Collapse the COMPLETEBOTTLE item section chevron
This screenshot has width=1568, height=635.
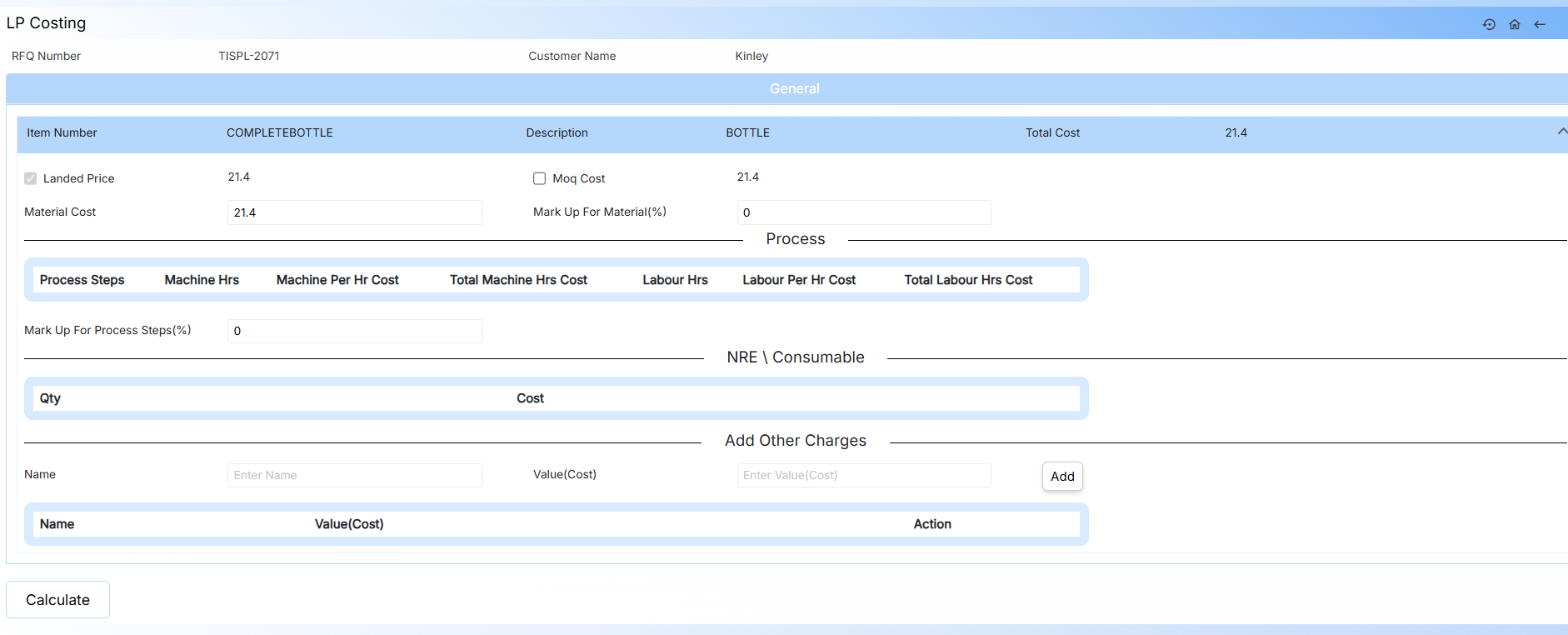[x=1561, y=132]
